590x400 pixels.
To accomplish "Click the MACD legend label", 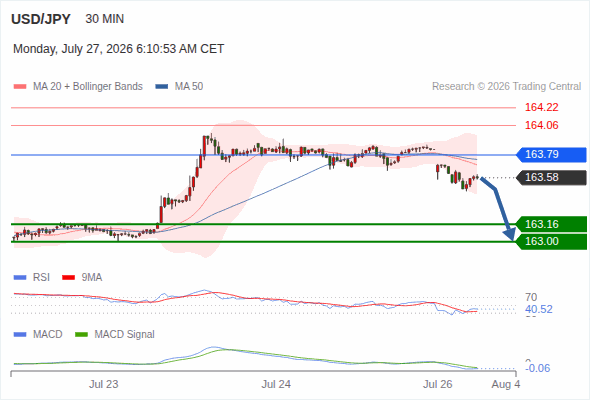I will click(48, 335).
